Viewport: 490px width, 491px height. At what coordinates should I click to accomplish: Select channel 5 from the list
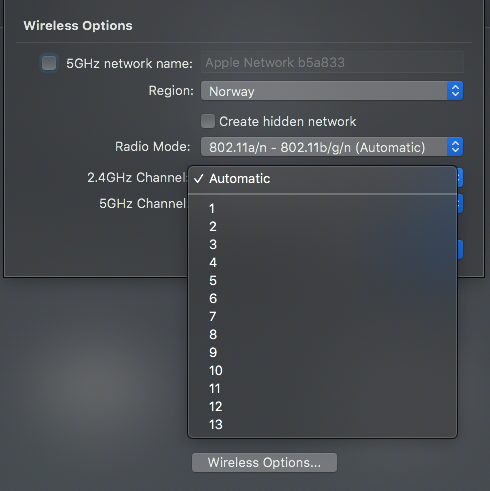[x=322, y=281]
